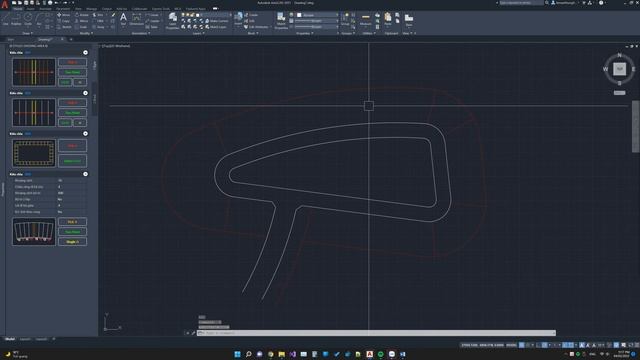Open Layer Properties manager
This screenshot has width=640, height=360.
coord(172,20)
